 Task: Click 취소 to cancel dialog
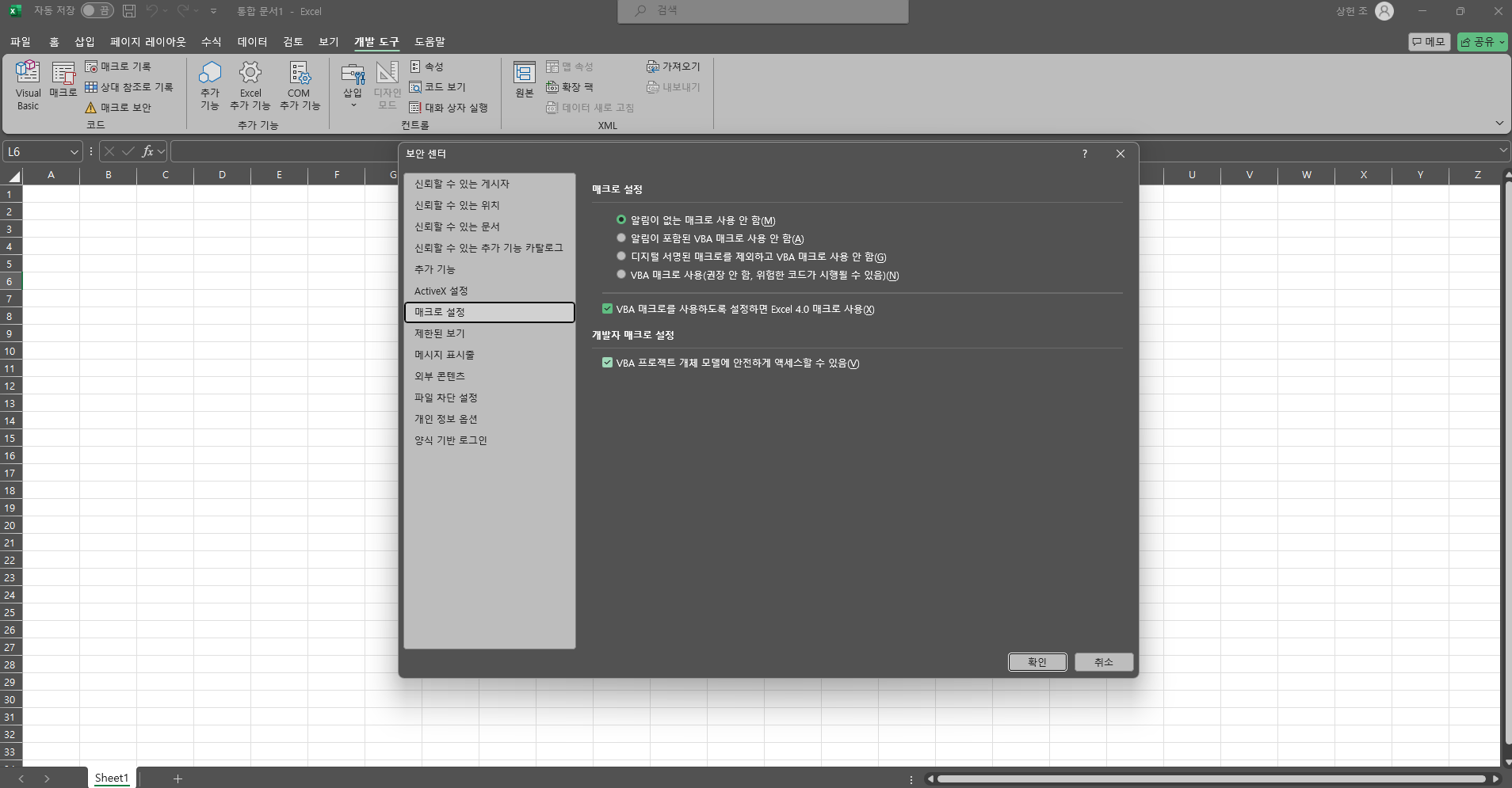pyautogui.click(x=1104, y=662)
